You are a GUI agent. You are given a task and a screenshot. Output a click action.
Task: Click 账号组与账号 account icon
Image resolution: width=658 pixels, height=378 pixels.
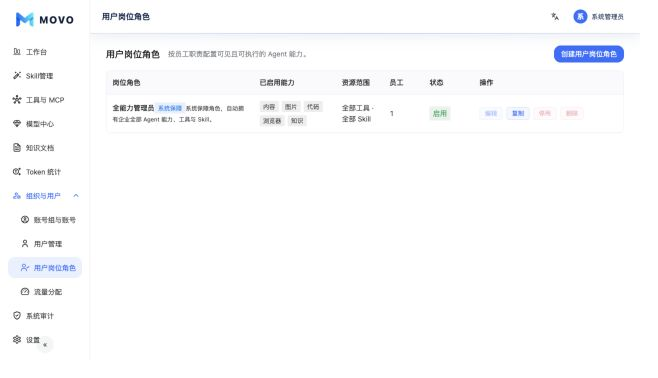click(x=25, y=219)
